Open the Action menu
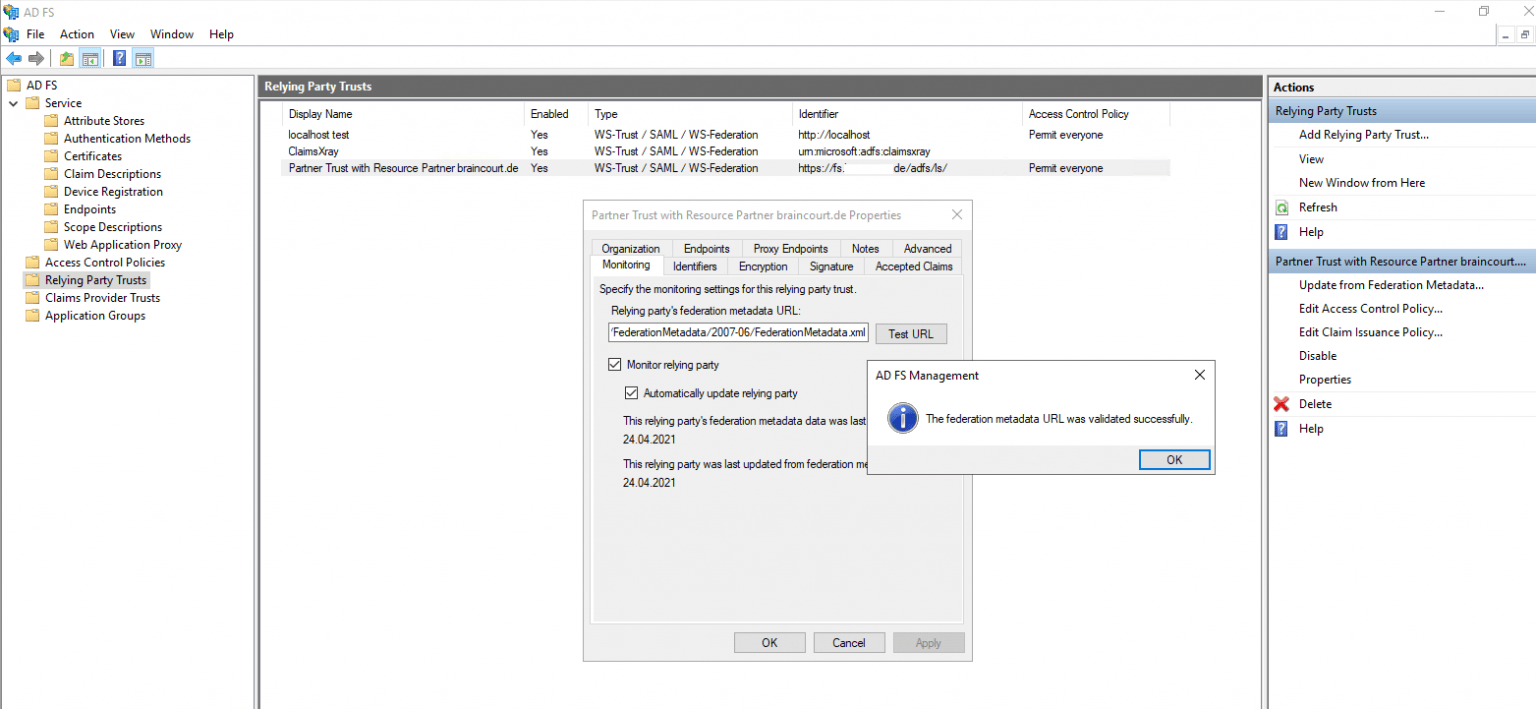Image resolution: width=1536 pixels, height=709 pixels. [x=77, y=34]
